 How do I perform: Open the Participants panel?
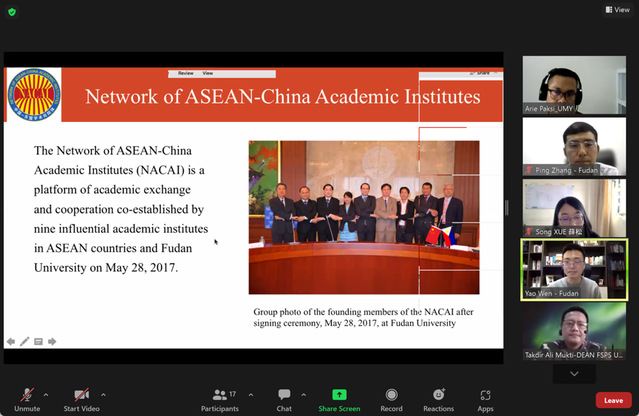220,400
